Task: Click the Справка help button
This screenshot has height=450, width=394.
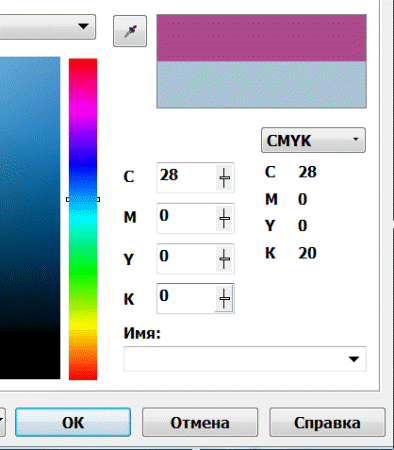Action: tap(327, 422)
